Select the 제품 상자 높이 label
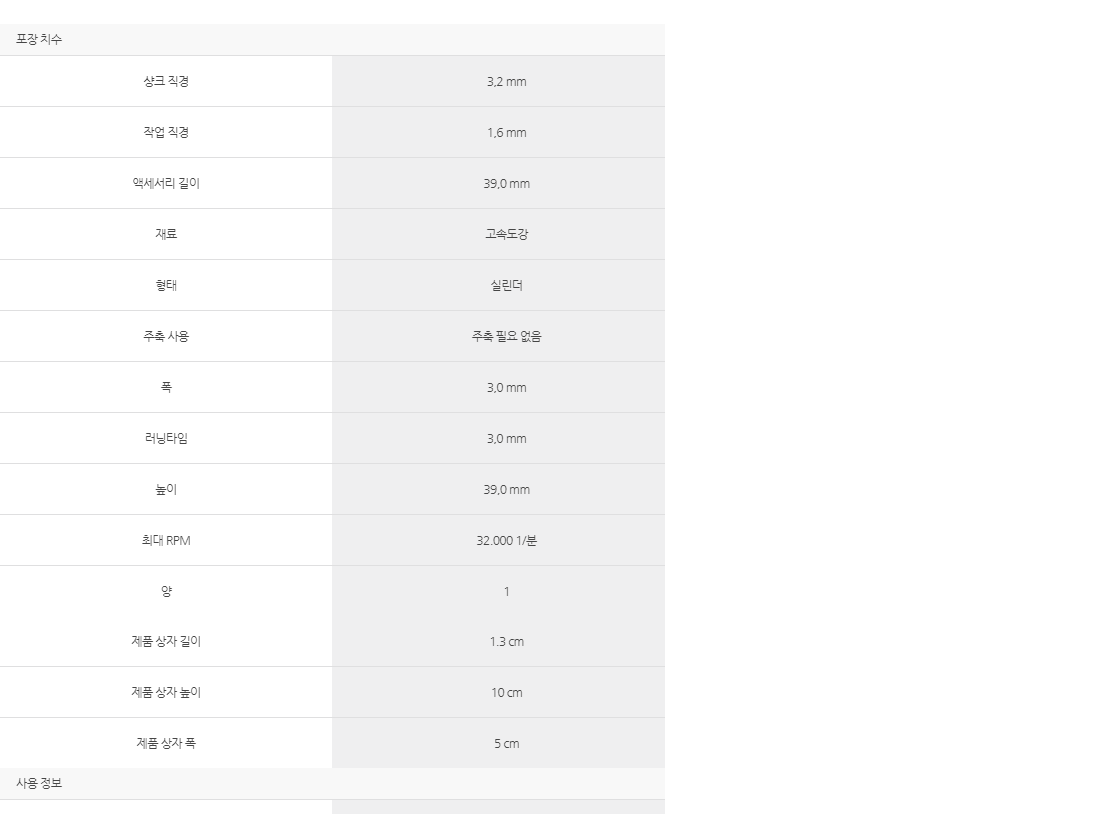Viewport: 1105px width, 814px height. click(166, 692)
